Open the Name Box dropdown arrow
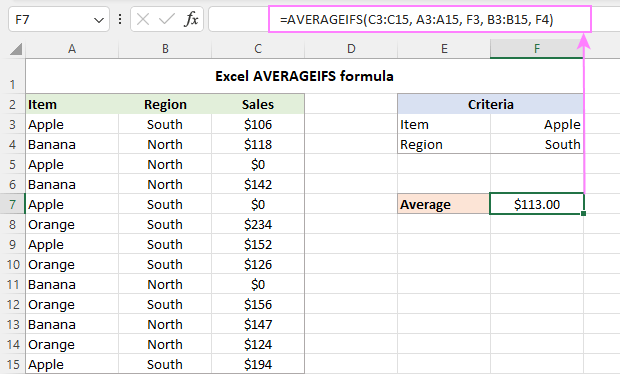 pos(99,20)
